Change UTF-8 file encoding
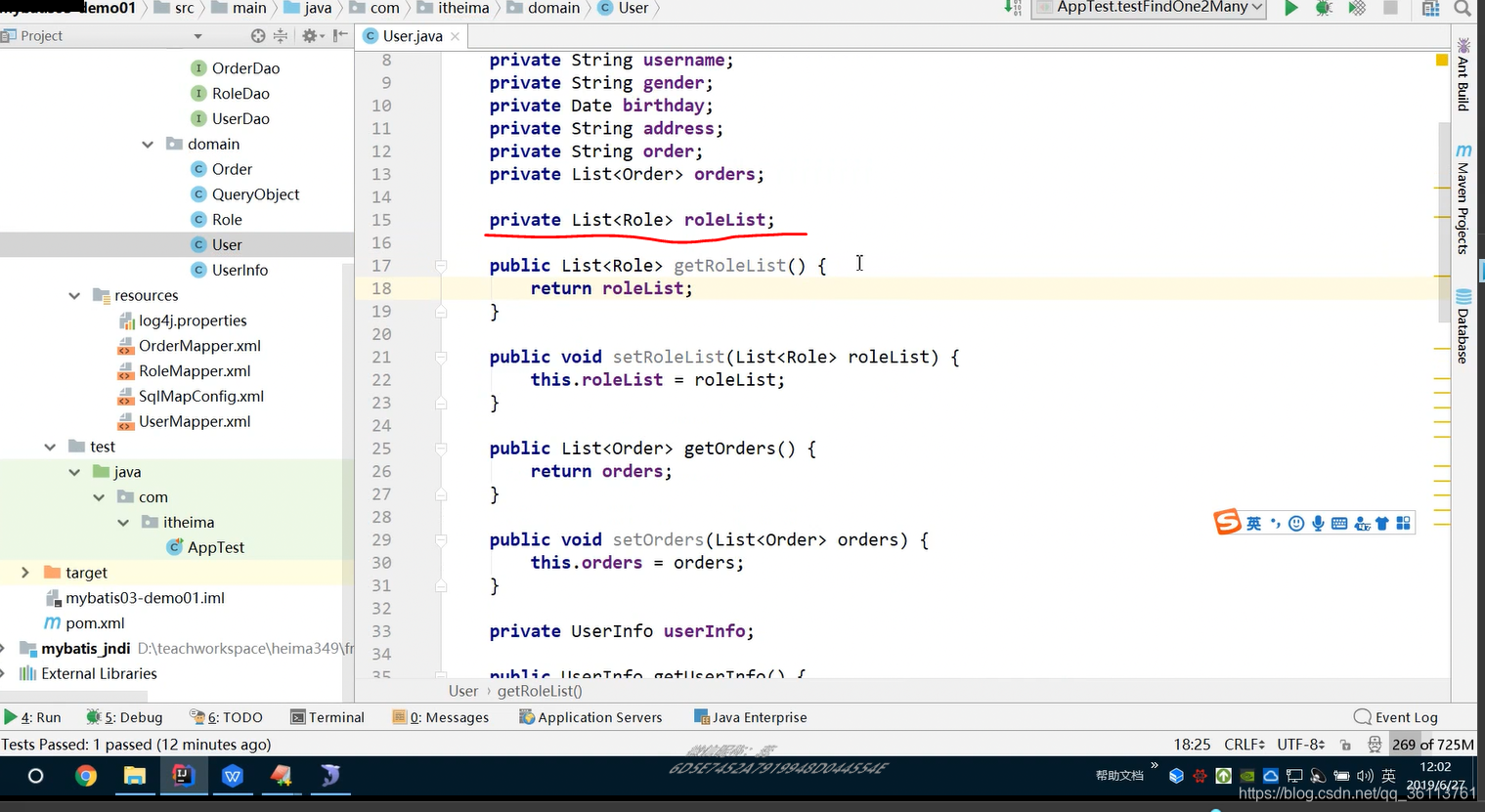Screen dimensions: 1485x812 (x=1301, y=745)
